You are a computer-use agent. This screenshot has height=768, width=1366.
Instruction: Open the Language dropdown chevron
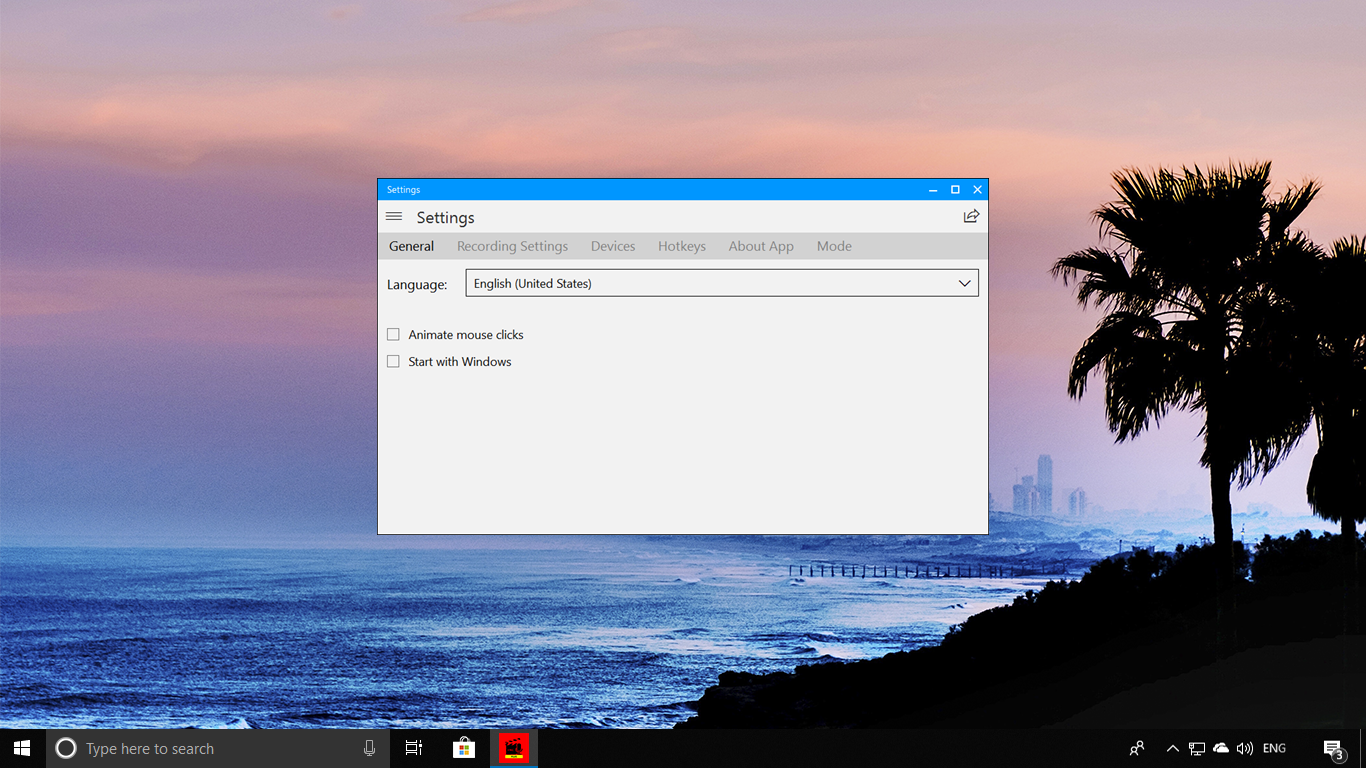point(965,283)
